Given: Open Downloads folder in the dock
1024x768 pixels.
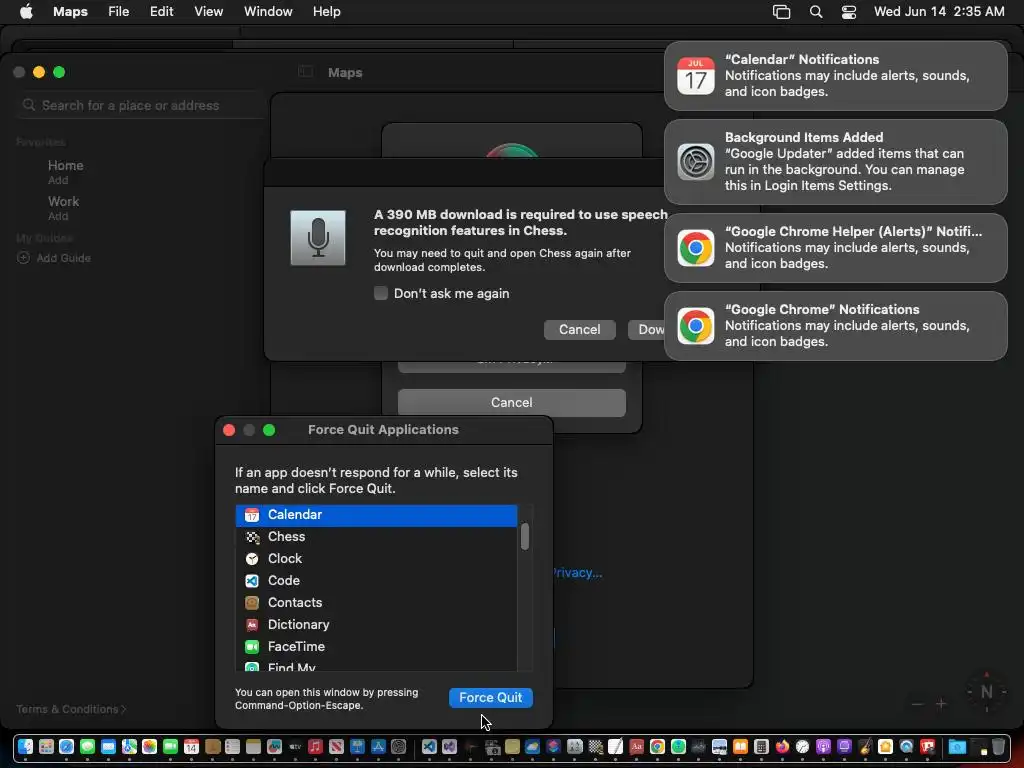Looking at the screenshot, I should click(957, 746).
